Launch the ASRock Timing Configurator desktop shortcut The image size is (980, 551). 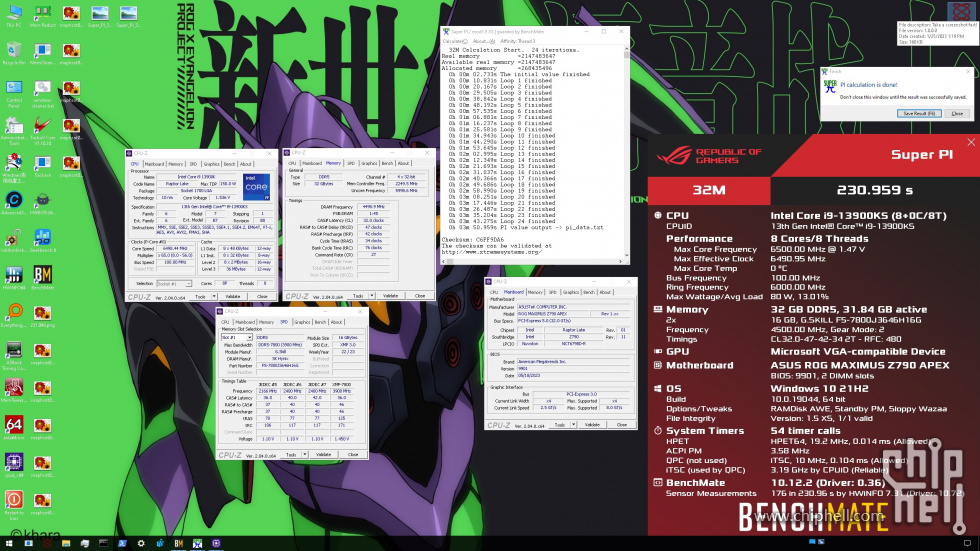[x=14, y=355]
